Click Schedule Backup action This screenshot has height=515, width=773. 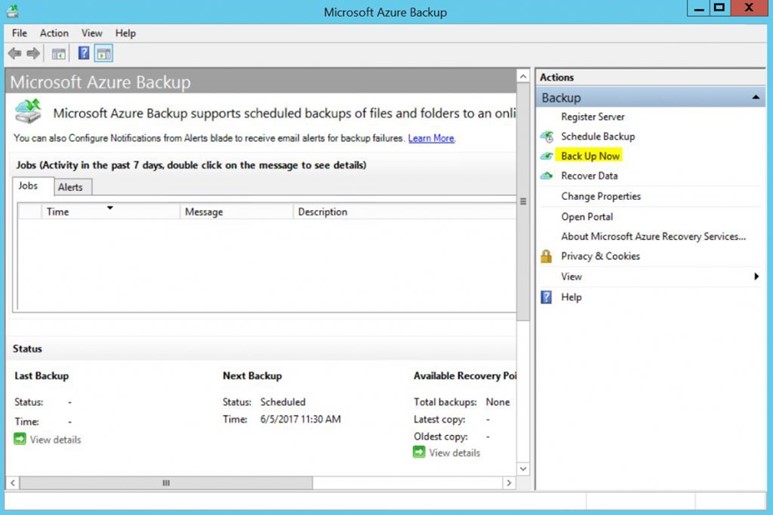click(x=598, y=137)
